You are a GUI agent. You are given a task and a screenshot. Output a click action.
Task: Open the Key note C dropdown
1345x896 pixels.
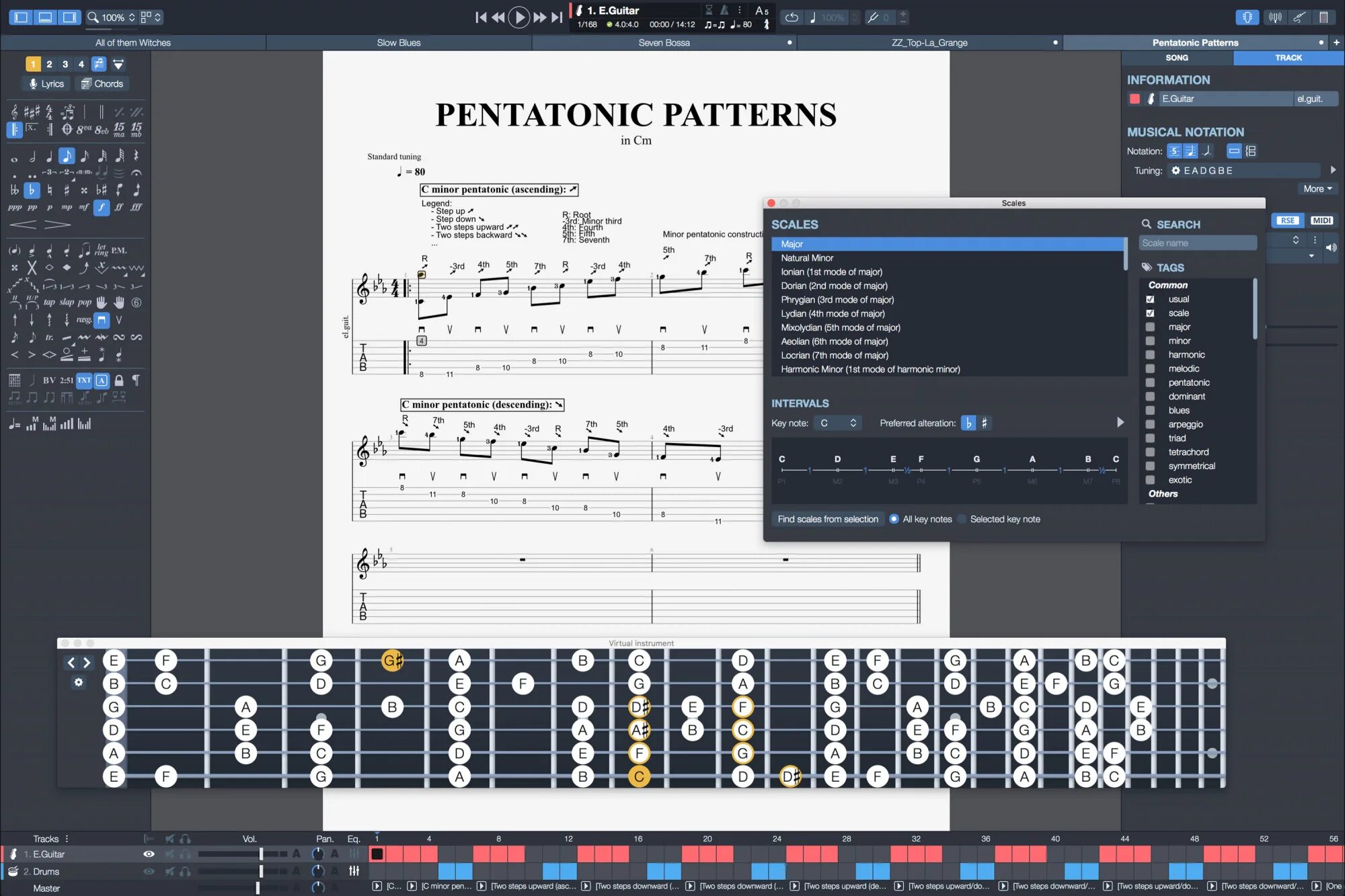[x=837, y=423]
